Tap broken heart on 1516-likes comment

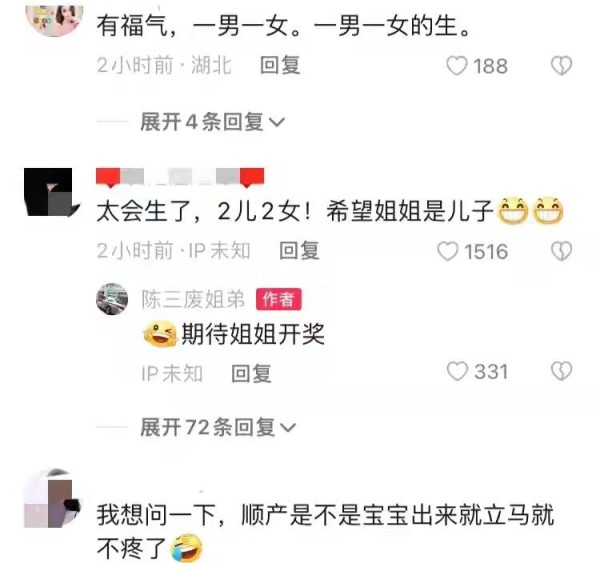(x=561, y=251)
